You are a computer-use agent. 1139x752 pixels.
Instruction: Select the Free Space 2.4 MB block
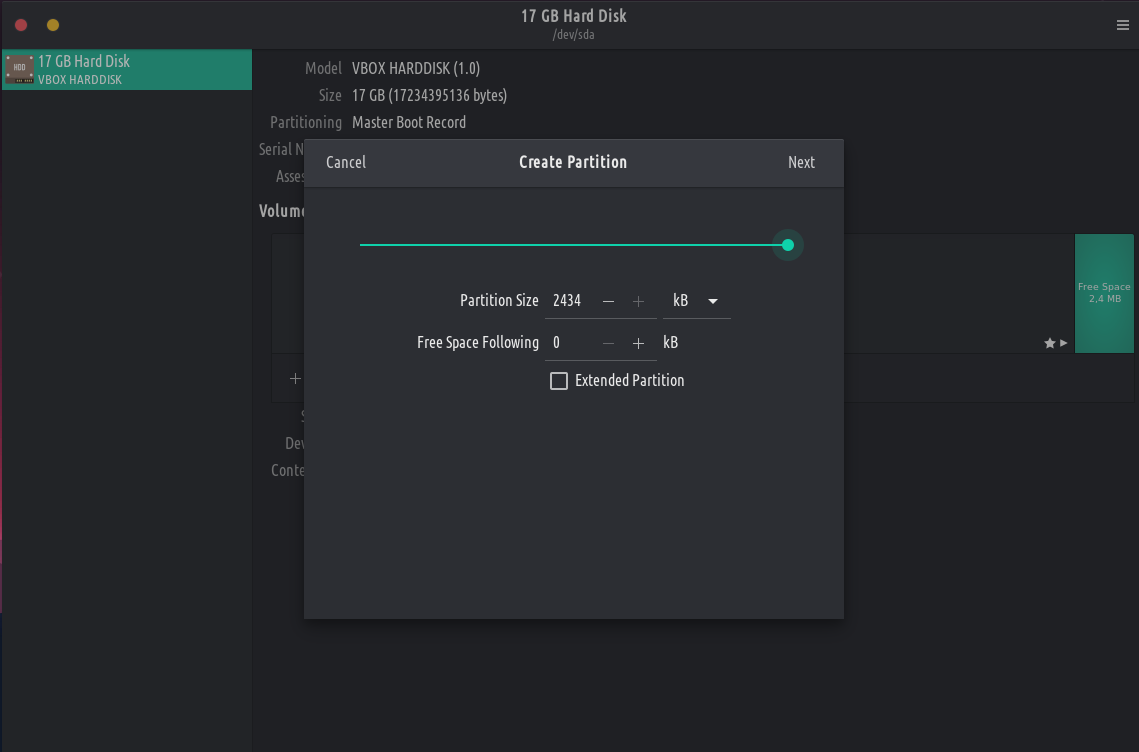coord(1103,293)
